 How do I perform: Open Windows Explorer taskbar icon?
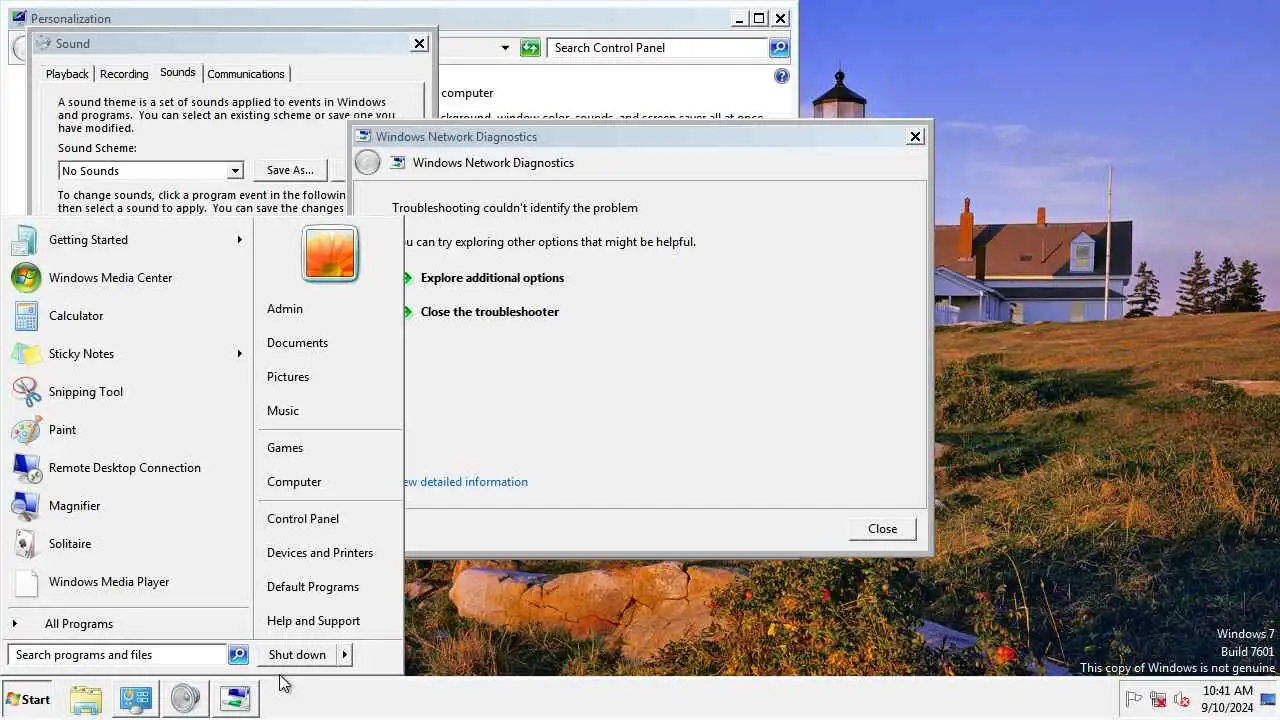pos(86,699)
